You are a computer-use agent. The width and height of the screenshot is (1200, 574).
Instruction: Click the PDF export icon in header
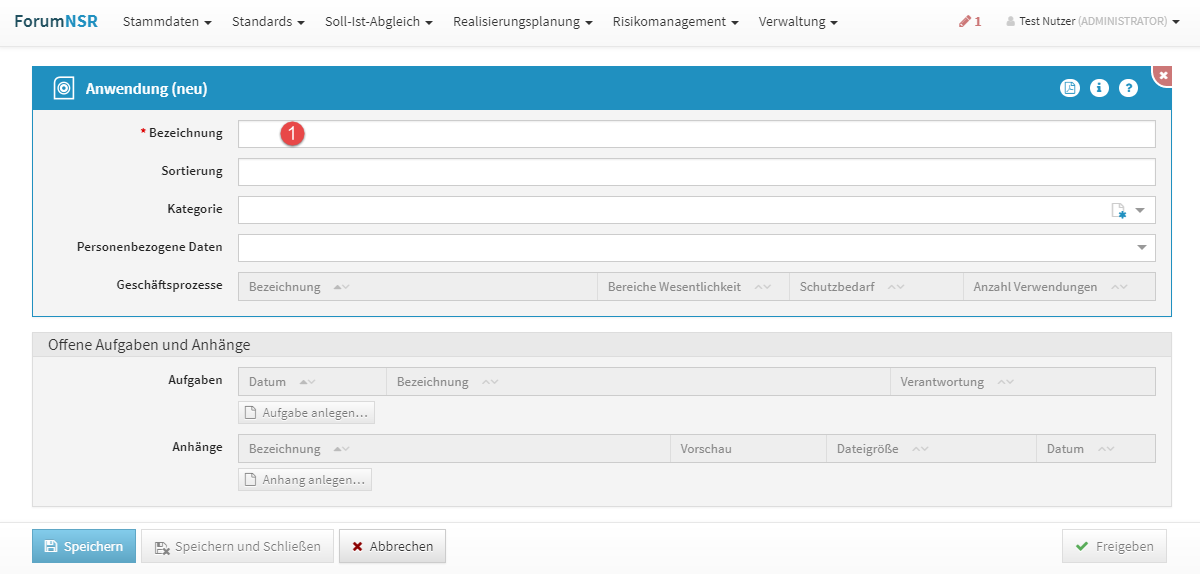(1070, 88)
